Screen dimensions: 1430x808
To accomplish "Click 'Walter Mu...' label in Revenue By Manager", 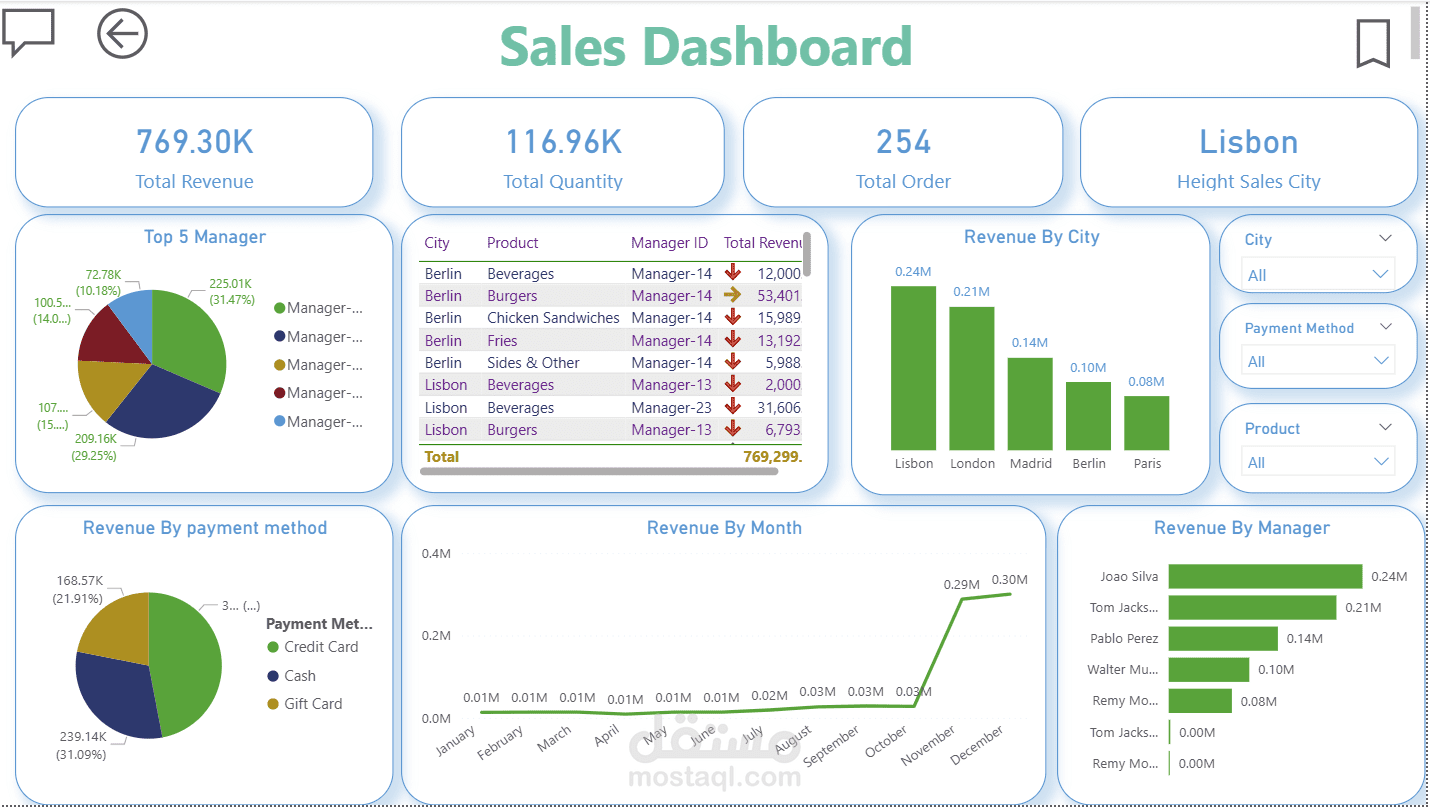I will (1123, 669).
